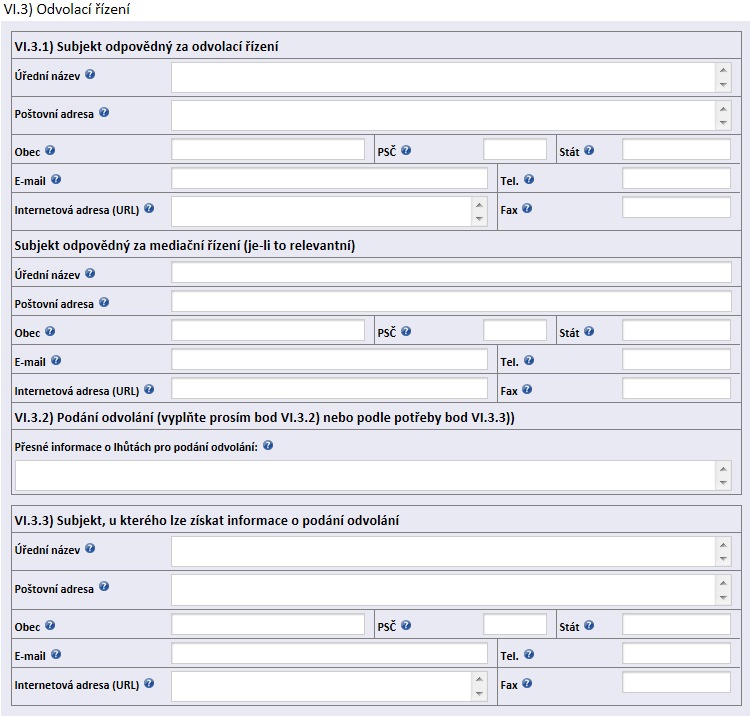Show help for PSČ in mediation section
This screenshot has width=750, height=716.
(406, 331)
